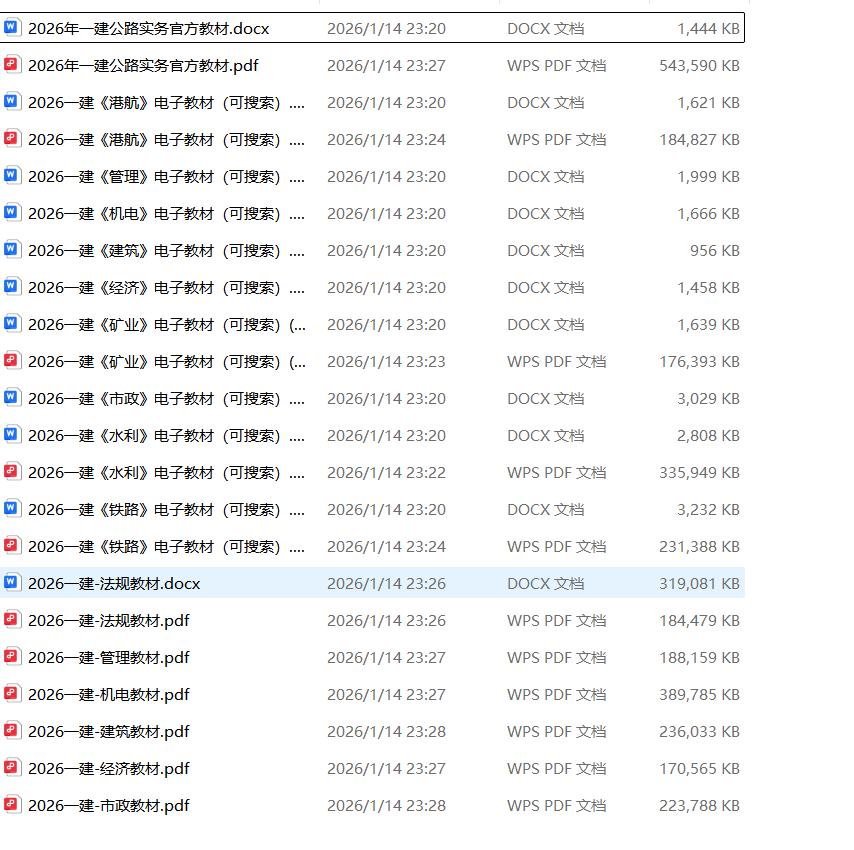Click the PDF icon of 2026年一建公路实务官方教材.pdf

coord(12,66)
